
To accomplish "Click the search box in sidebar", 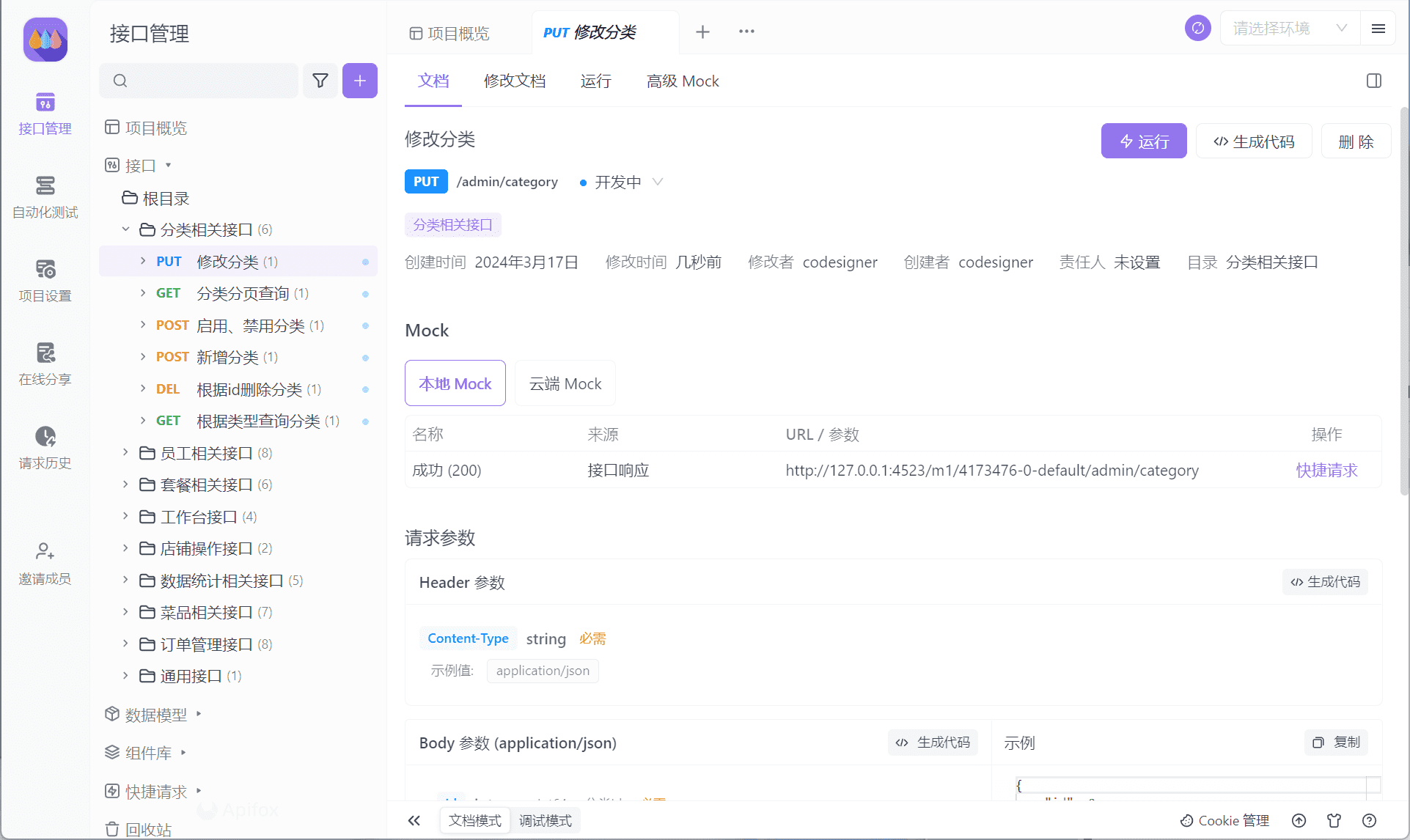I will coord(199,81).
